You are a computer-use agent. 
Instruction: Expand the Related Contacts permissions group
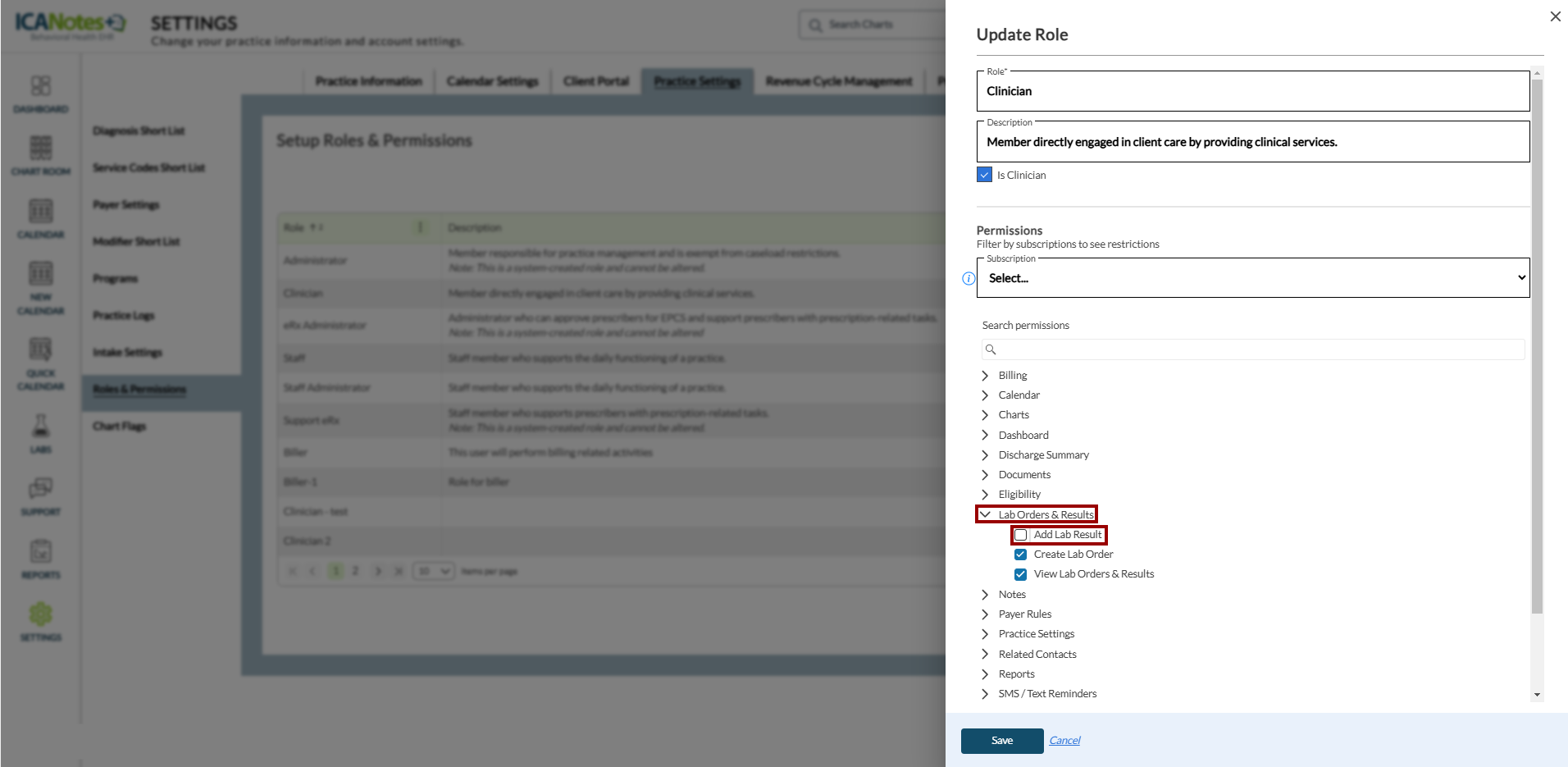[x=985, y=655]
